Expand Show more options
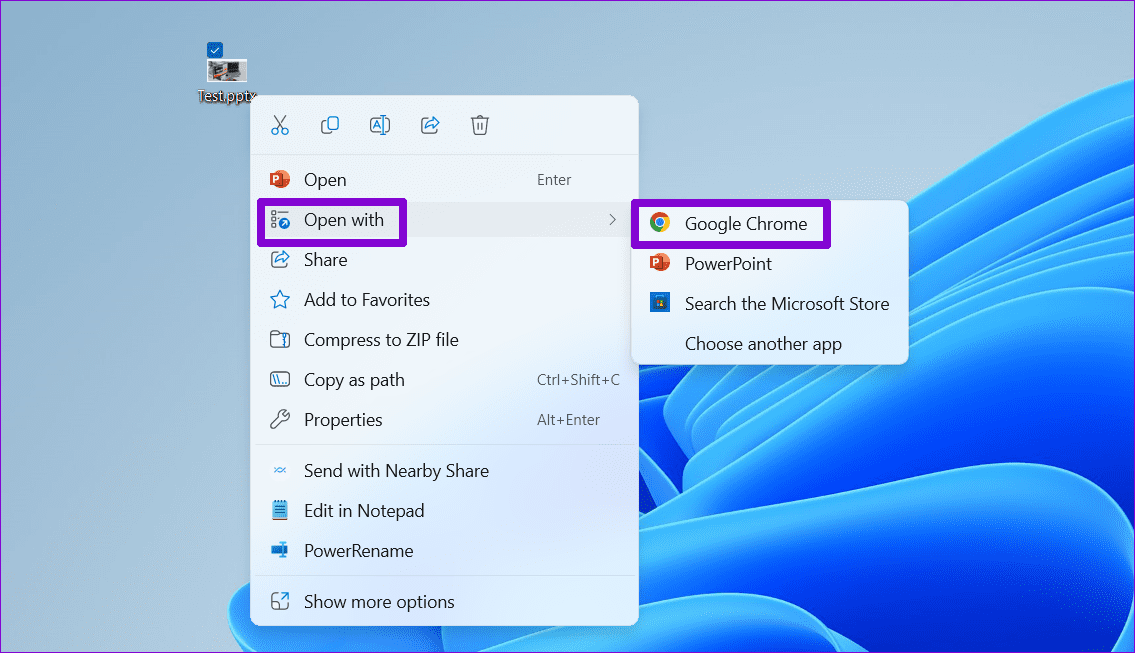 click(x=379, y=601)
